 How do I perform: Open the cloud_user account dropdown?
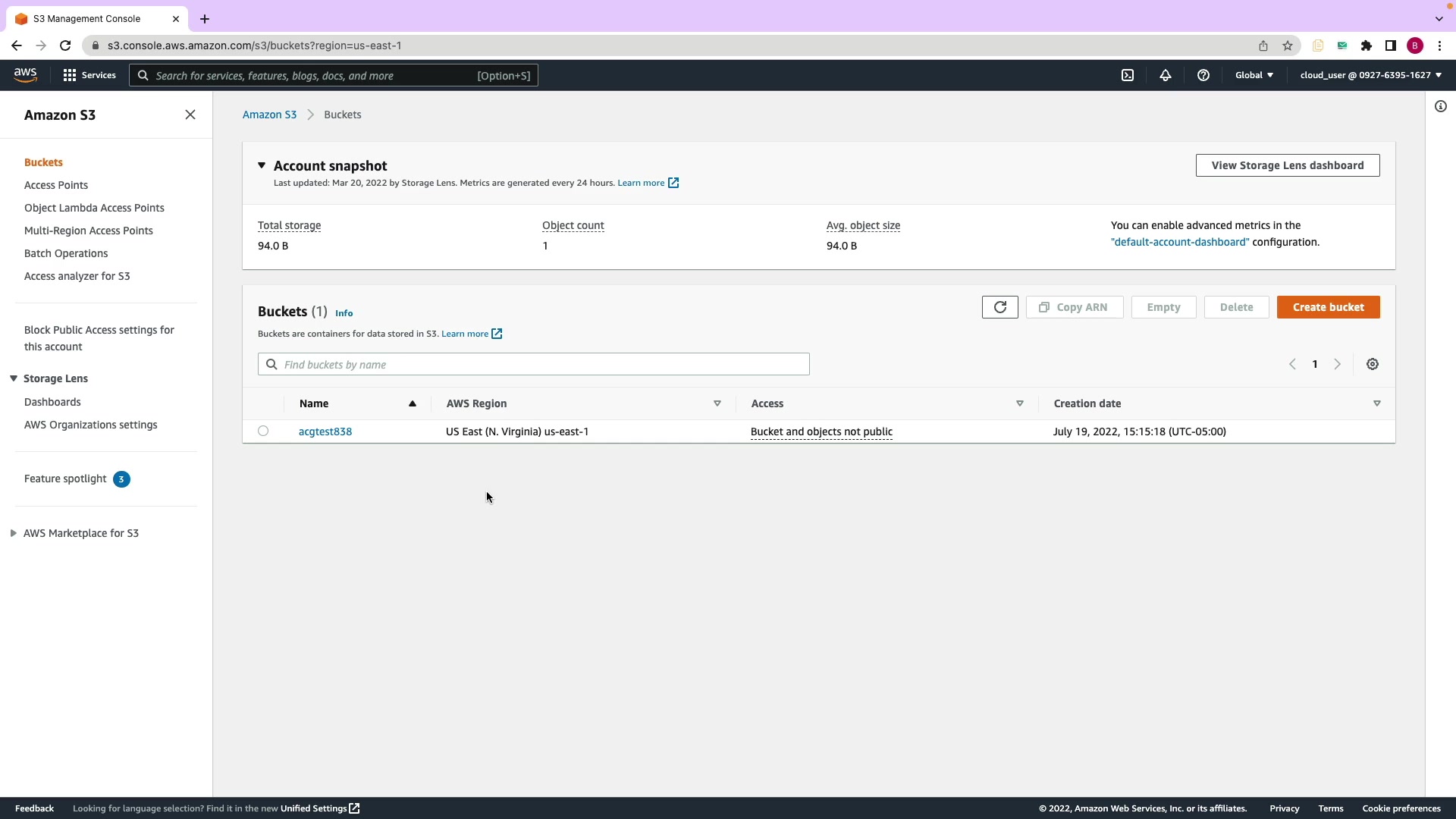tap(1370, 75)
